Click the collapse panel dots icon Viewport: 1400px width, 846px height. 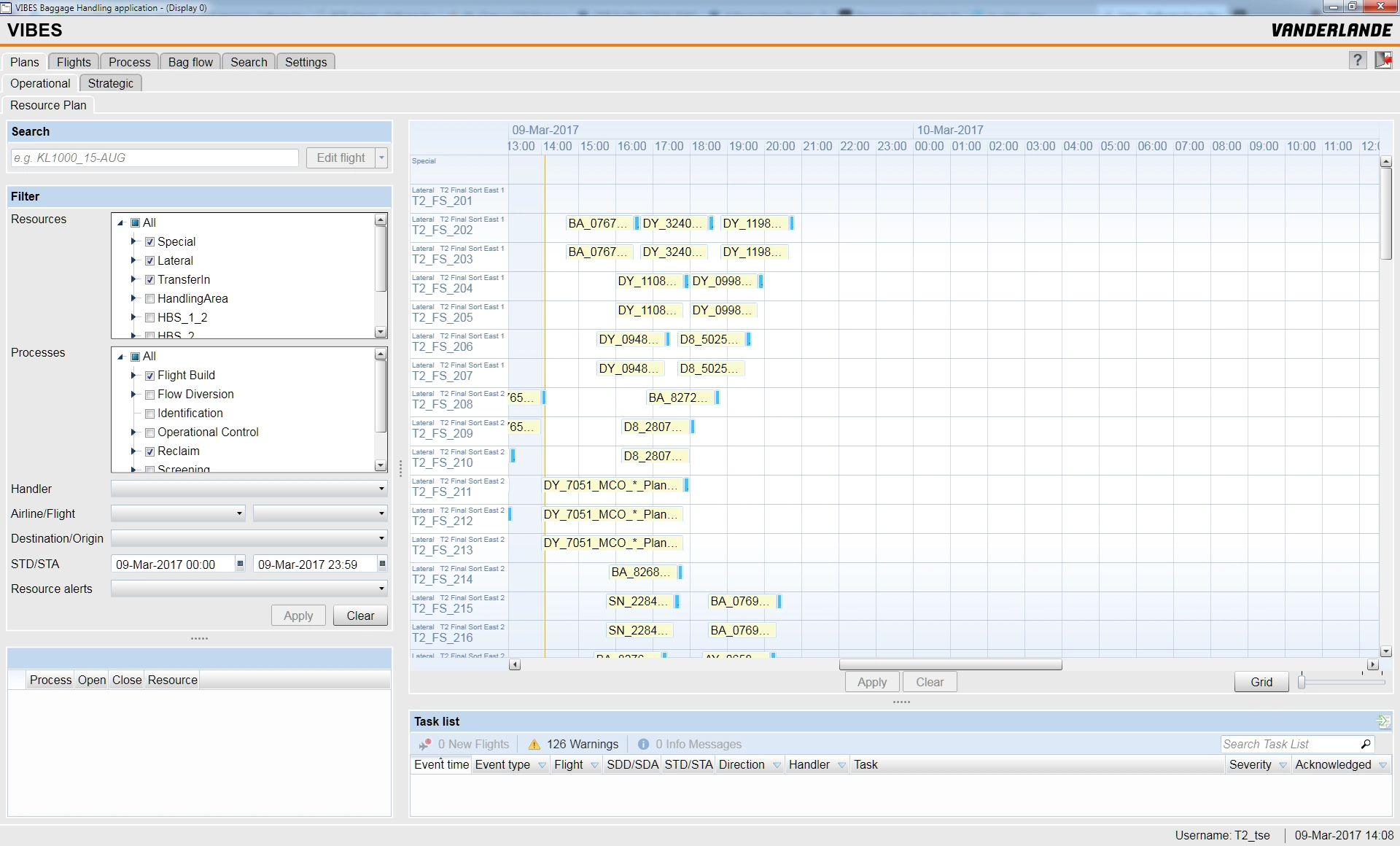tap(200, 637)
